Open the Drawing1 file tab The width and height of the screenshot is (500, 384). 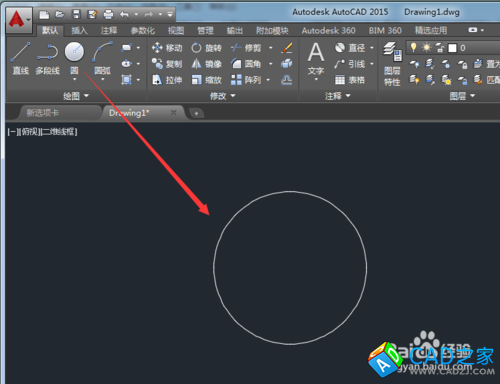(129, 113)
